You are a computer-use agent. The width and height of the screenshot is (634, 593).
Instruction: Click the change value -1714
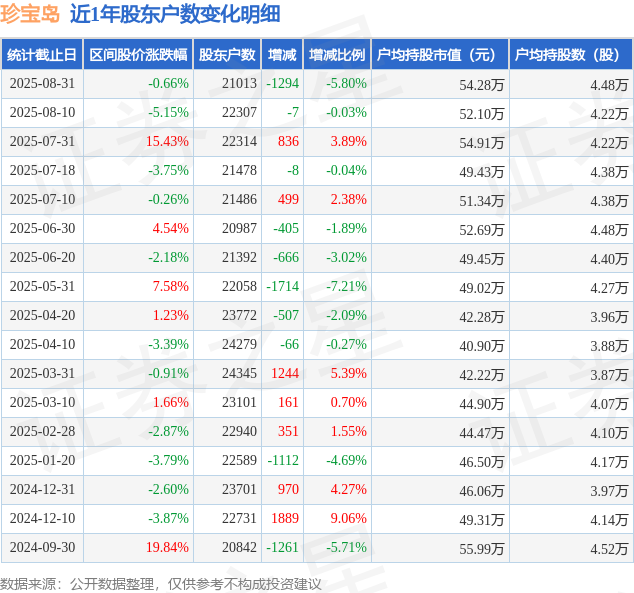pos(283,287)
